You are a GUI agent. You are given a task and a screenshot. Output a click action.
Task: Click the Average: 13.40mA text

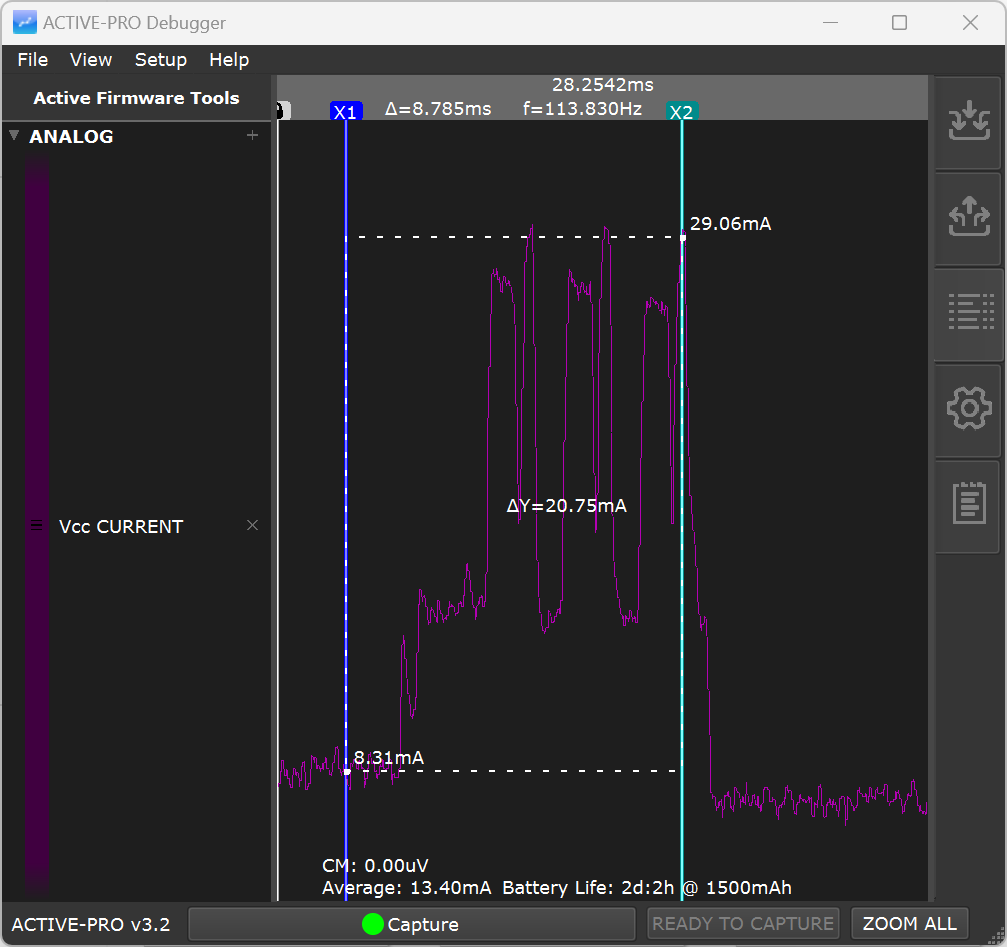407,888
